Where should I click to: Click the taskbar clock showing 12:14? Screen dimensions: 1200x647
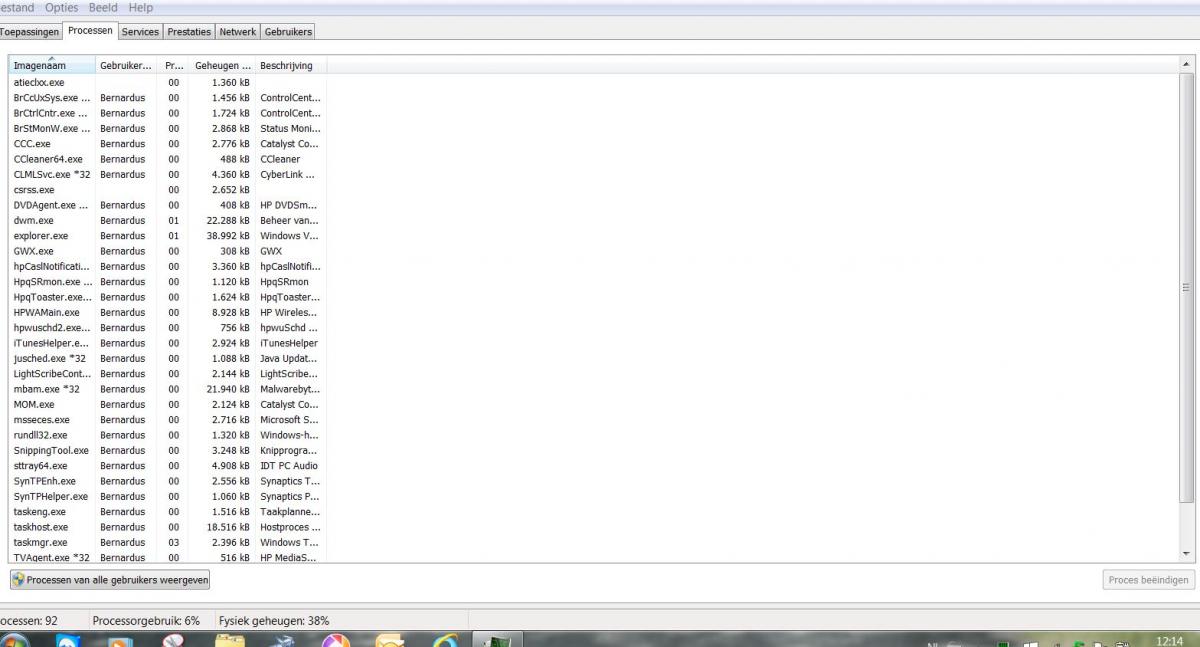click(x=1169, y=641)
